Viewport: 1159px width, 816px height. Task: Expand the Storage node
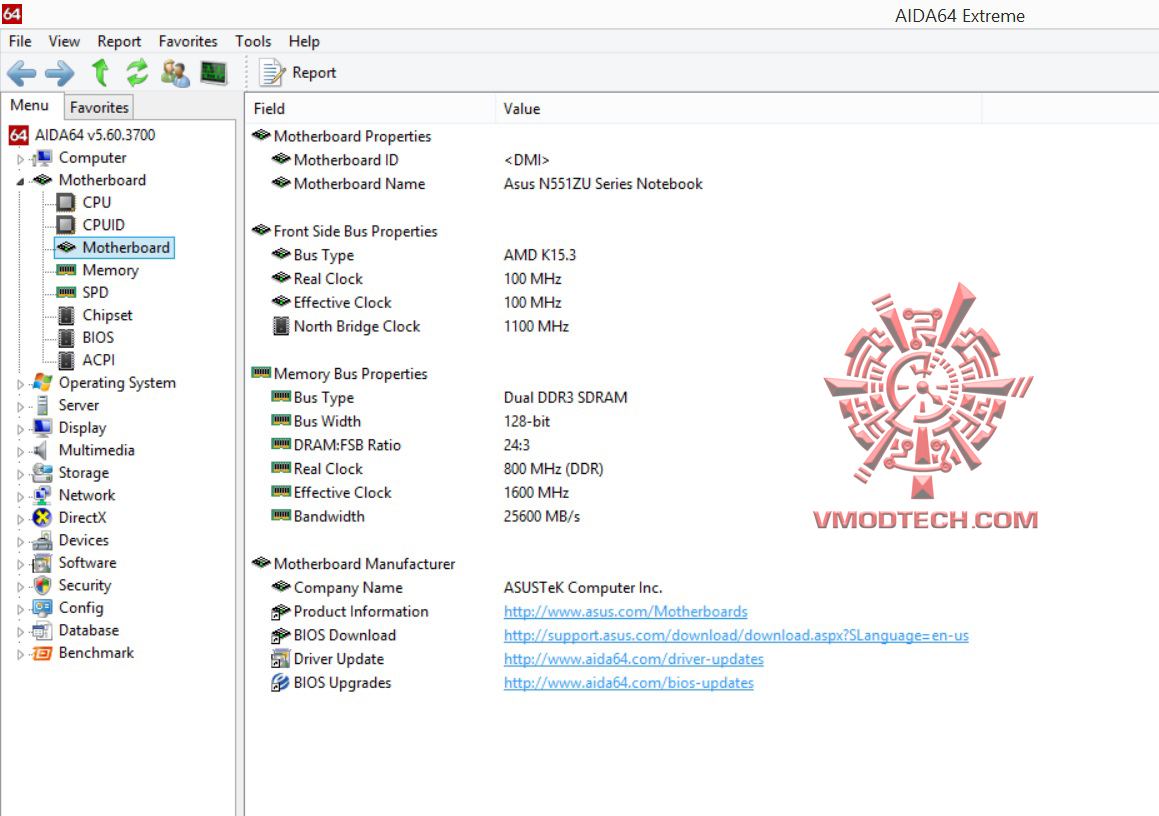click(x=20, y=474)
